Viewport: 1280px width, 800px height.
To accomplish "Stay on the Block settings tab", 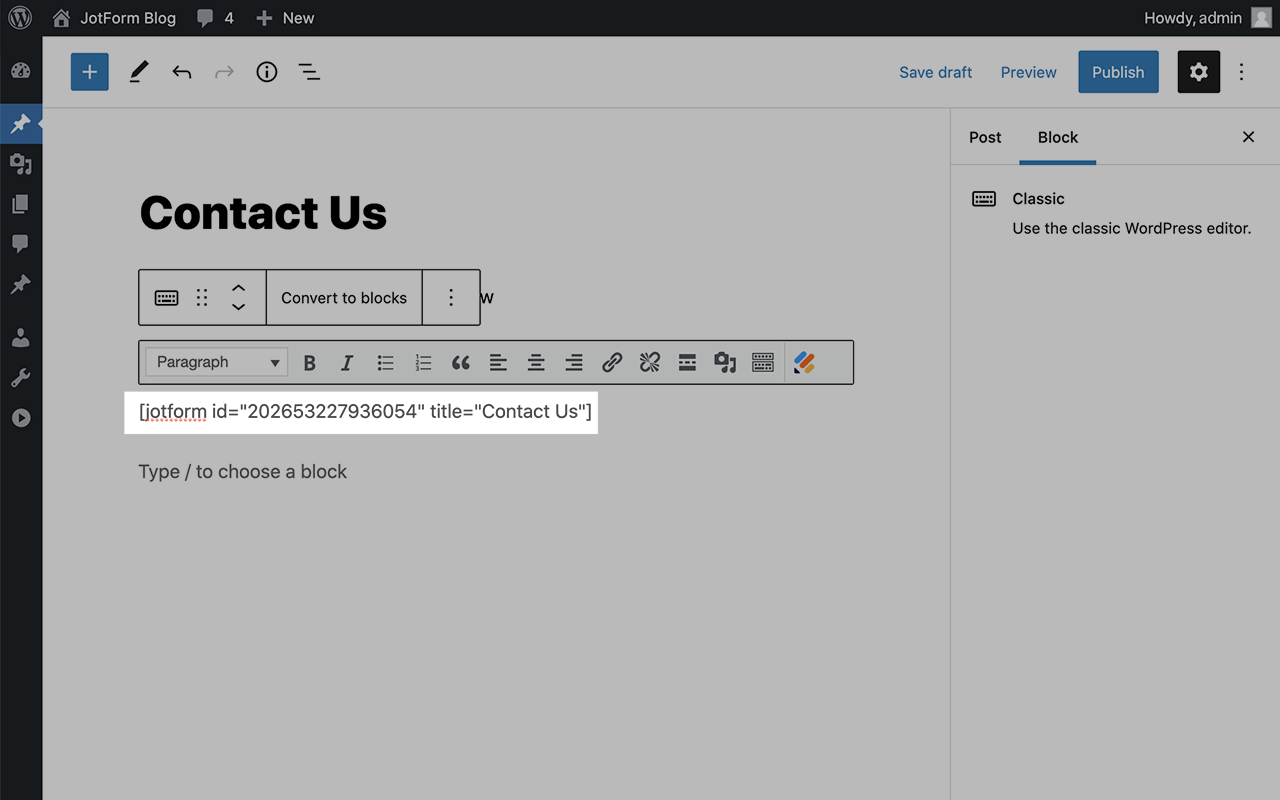I will [x=1057, y=137].
